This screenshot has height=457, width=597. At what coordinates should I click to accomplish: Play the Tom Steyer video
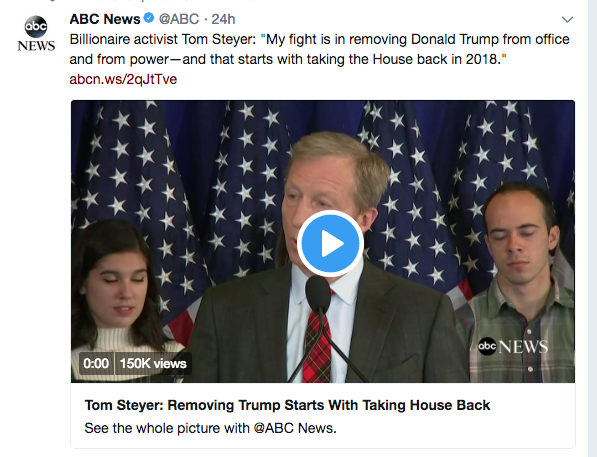coord(330,243)
